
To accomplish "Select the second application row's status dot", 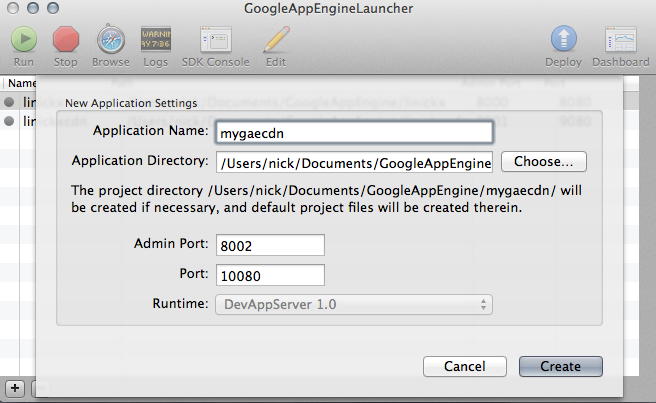I will point(9,121).
